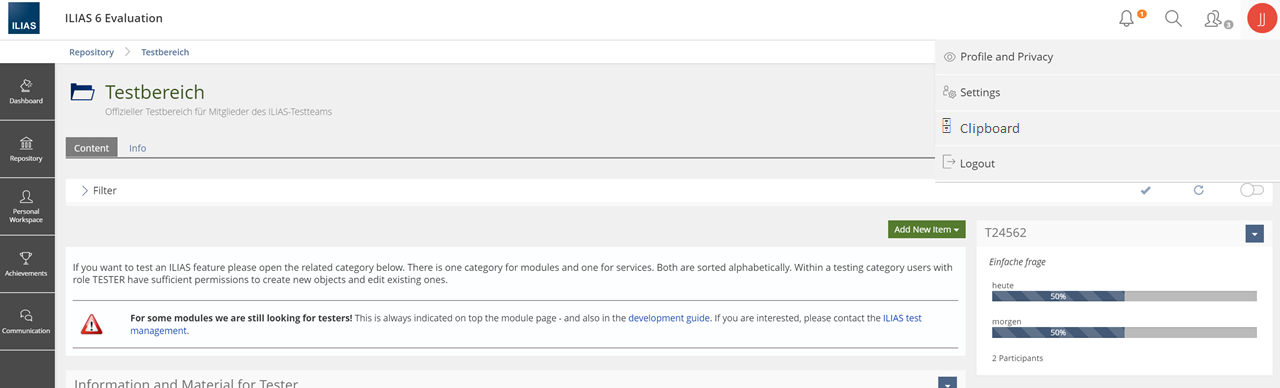Go to Dashboard in sidebar

pos(27,92)
